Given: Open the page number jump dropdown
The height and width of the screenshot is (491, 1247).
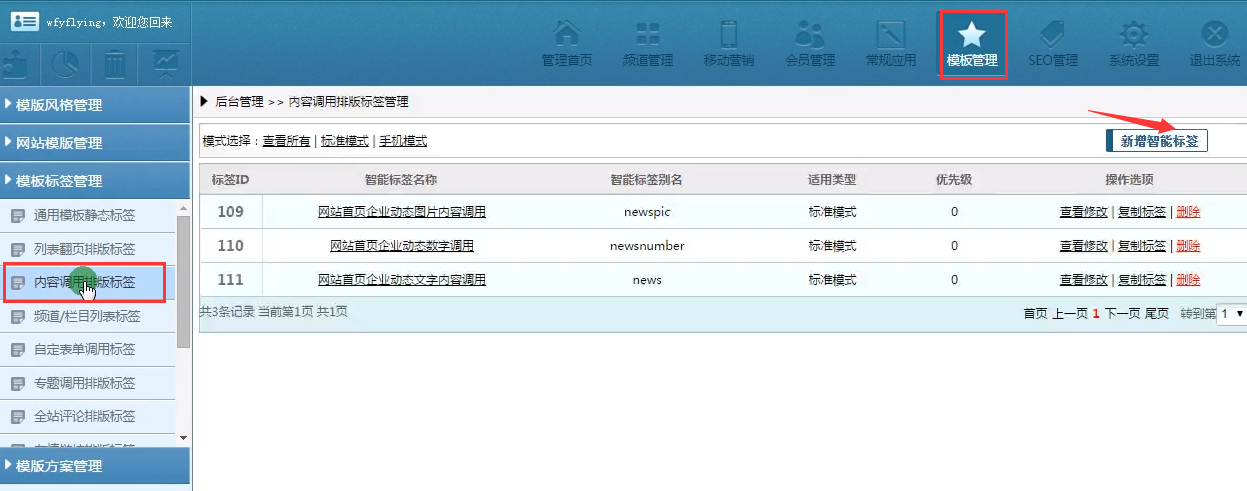Looking at the screenshot, I should 1231,314.
